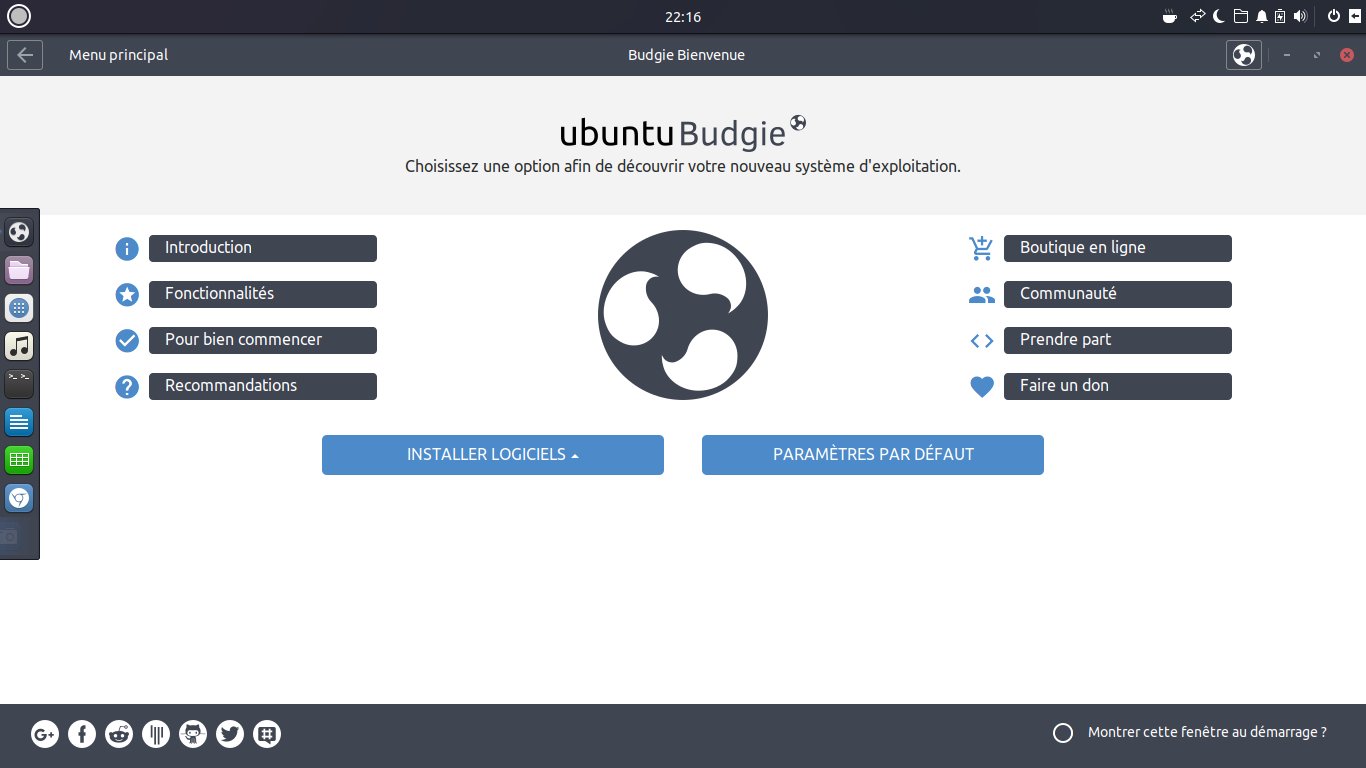This screenshot has height=768, width=1366.
Task: Click the question mark icon beside Recommandations
Action: tap(127, 387)
